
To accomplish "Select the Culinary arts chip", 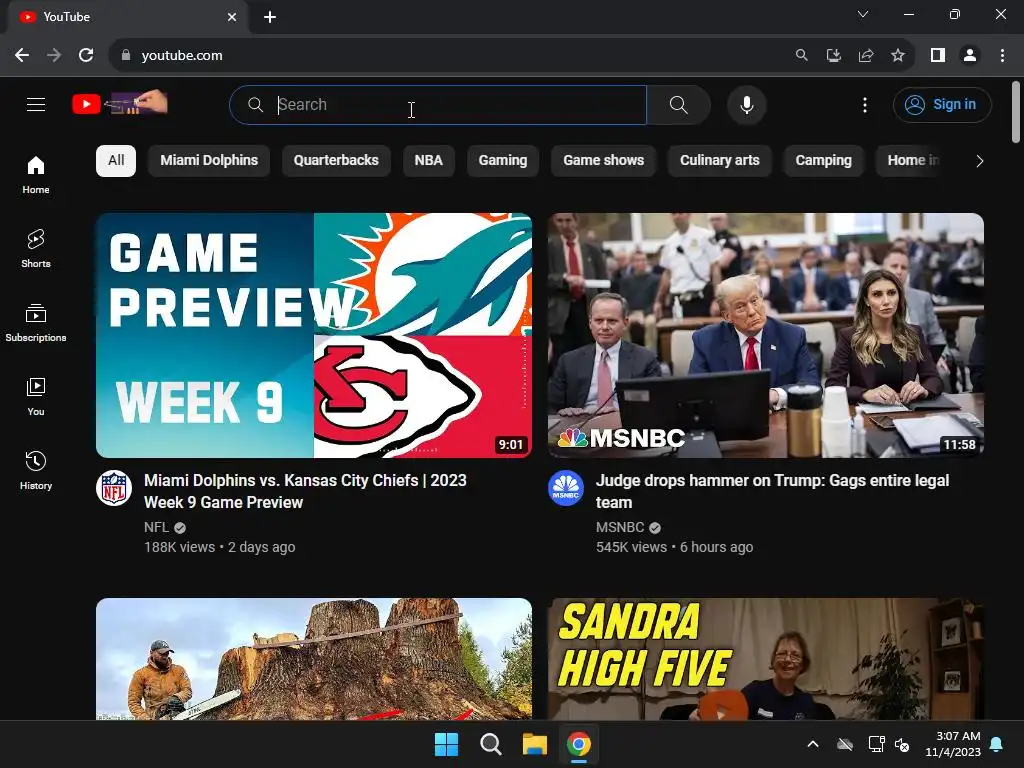I will 720,161.
